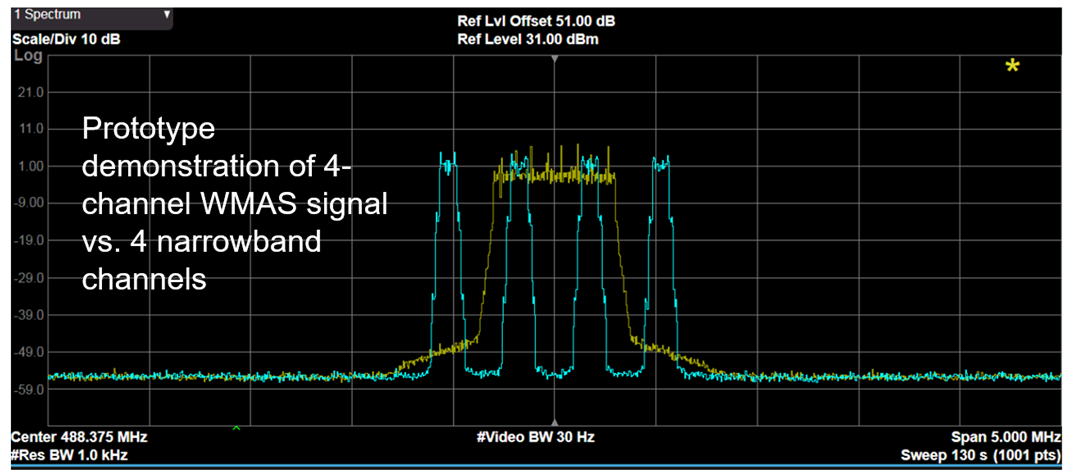
Task: Click the -39.0 y-axis label
Action: (27, 315)
